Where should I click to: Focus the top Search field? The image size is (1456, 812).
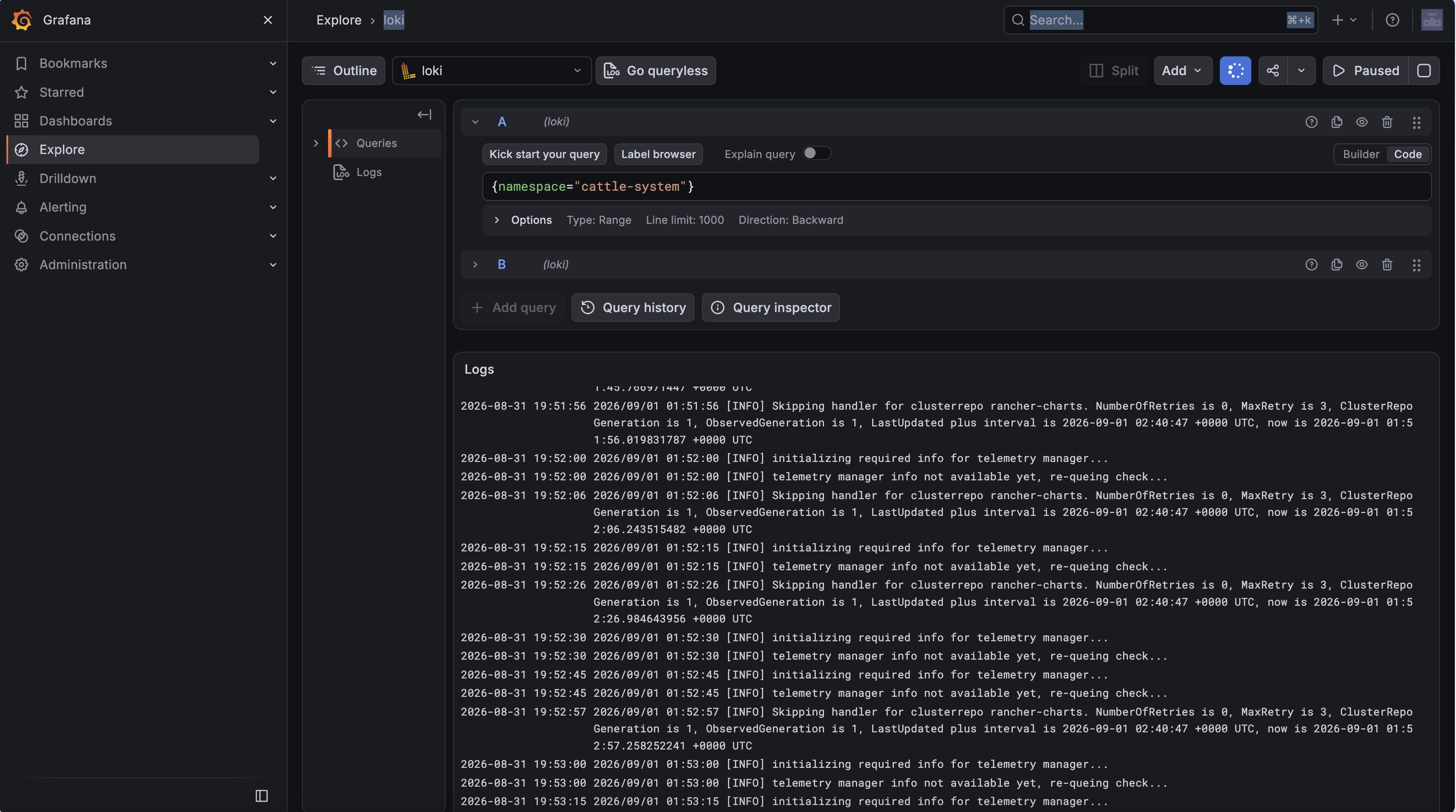1160,20
